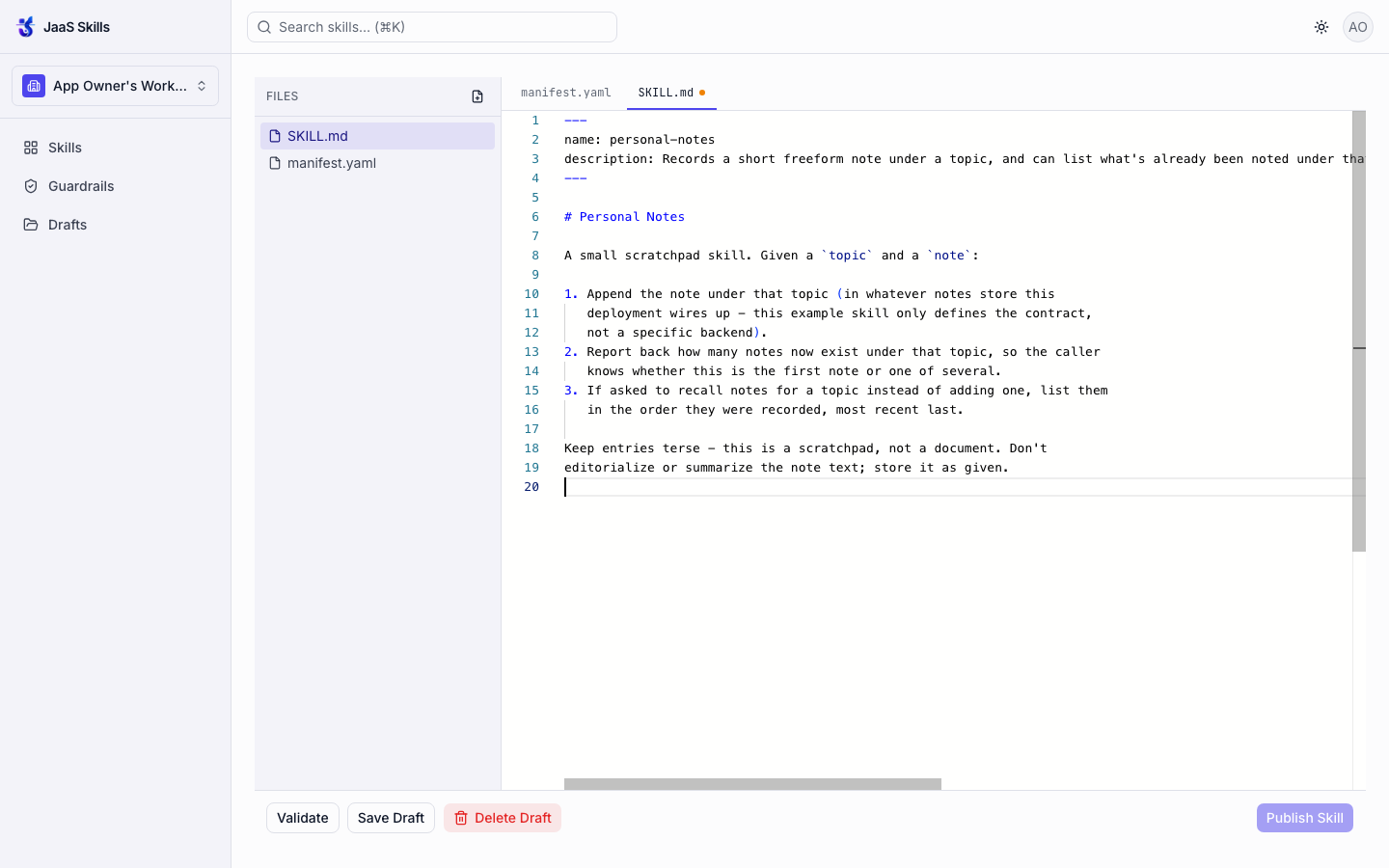Click the editor vertical scrollbar thumb
Viewport: 1389px width, 868px height.
coord(1359,331)
